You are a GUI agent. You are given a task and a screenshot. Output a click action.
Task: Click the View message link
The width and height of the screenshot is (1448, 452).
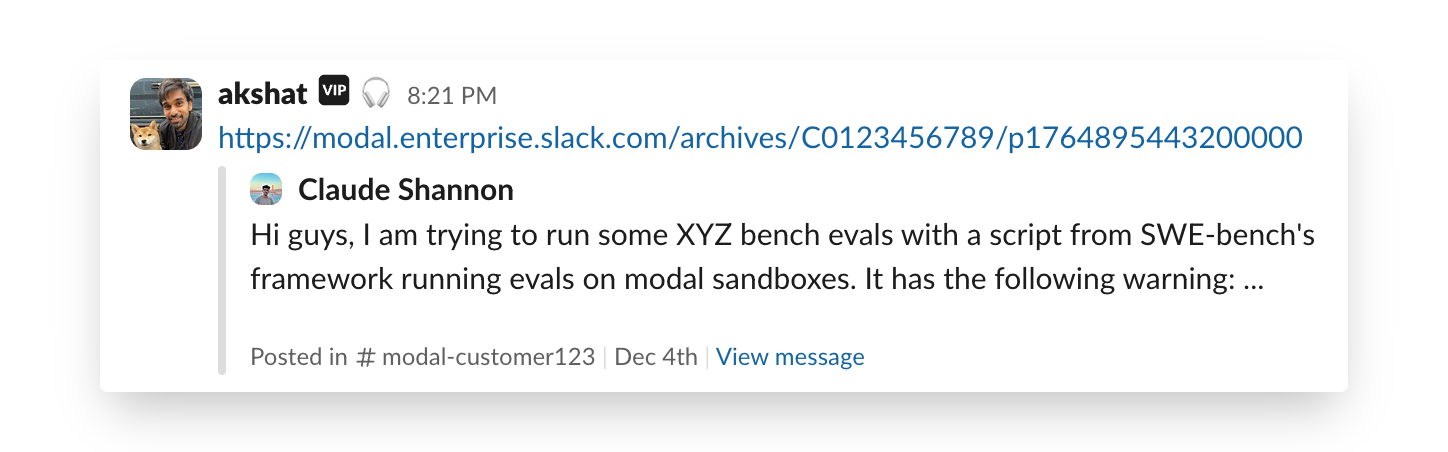[x=790, y=357]
